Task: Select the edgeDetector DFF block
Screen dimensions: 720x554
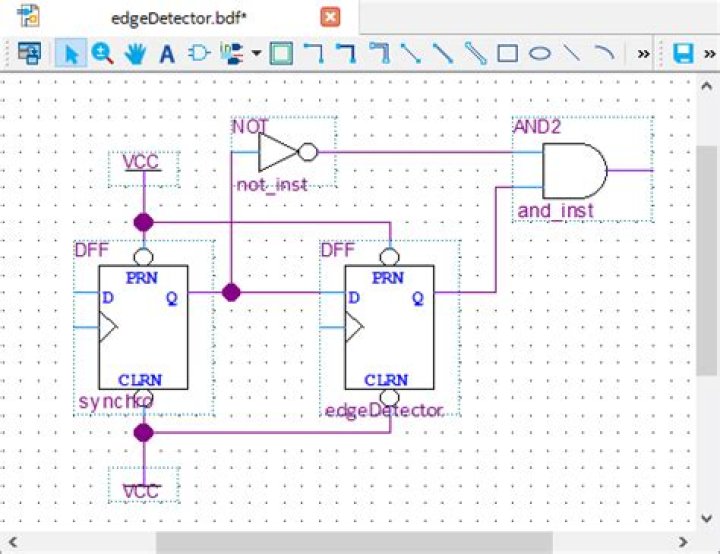Action: click(x=389, y=327)
